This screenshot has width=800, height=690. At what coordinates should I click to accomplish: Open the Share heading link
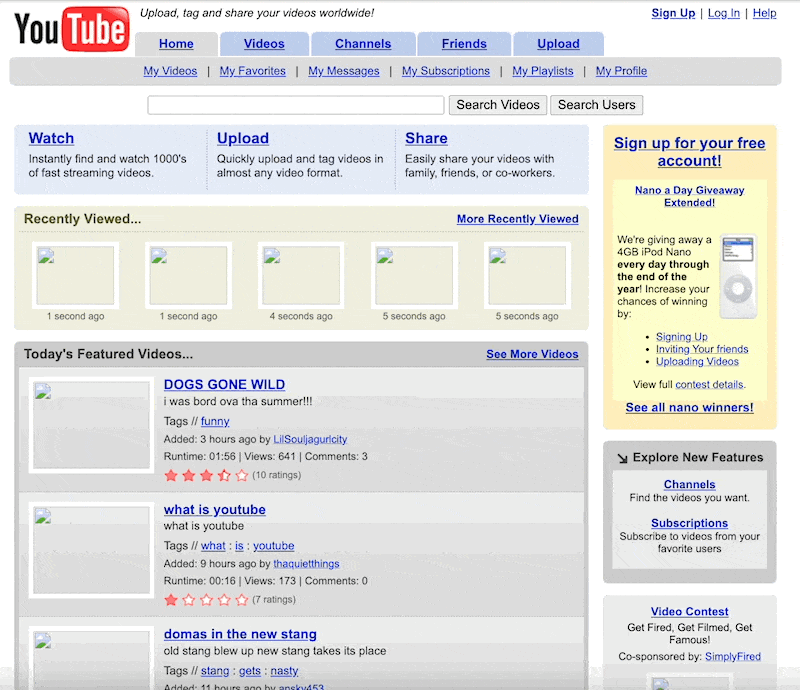click(x=426, y=138)
